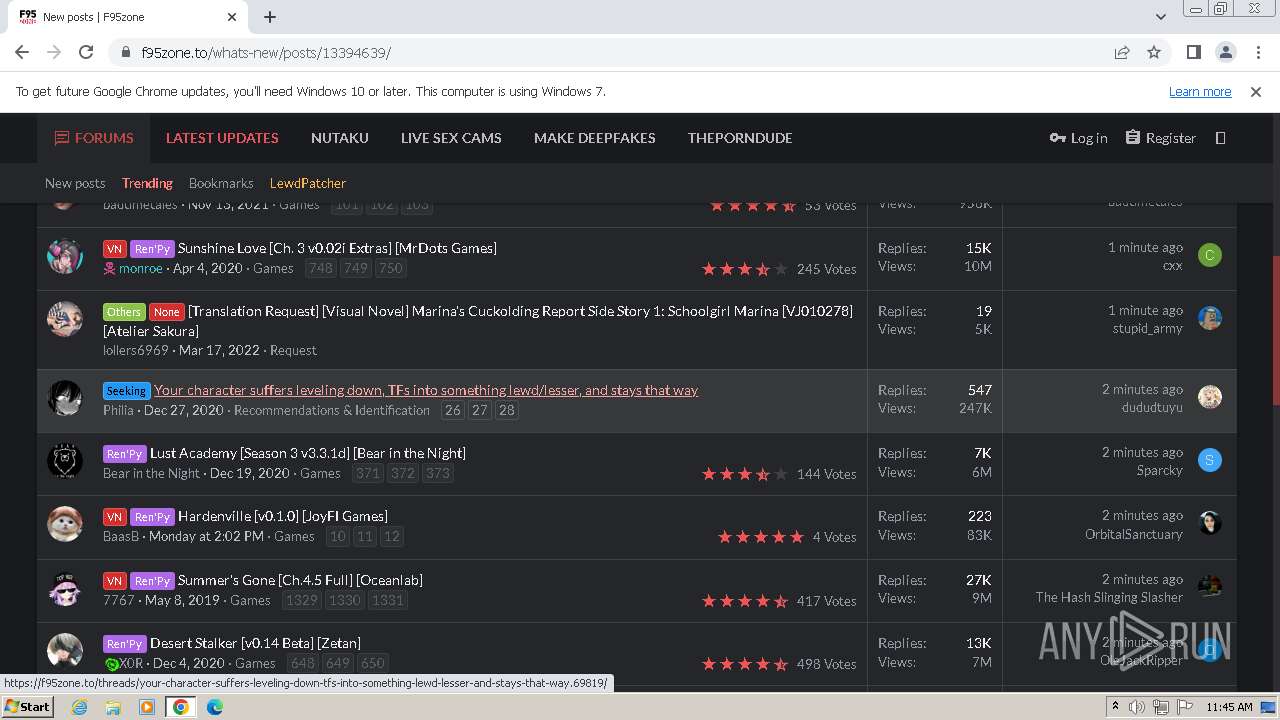This screenshot has width=1280, height=720.
Task: Click the VN tag on Hardenville row
Action: 114,517
